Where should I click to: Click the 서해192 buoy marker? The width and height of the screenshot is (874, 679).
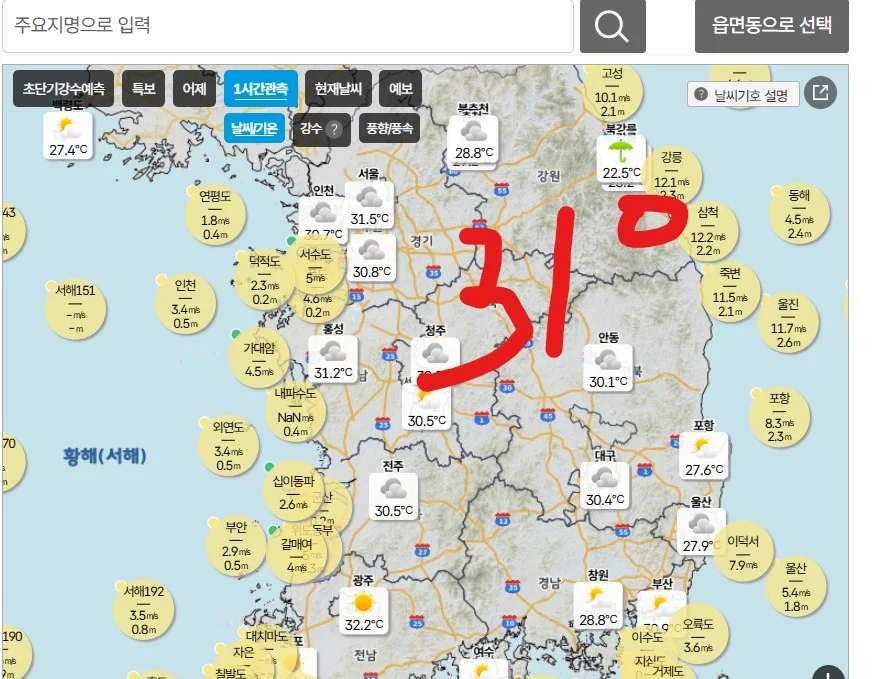(x=144, y=610)
